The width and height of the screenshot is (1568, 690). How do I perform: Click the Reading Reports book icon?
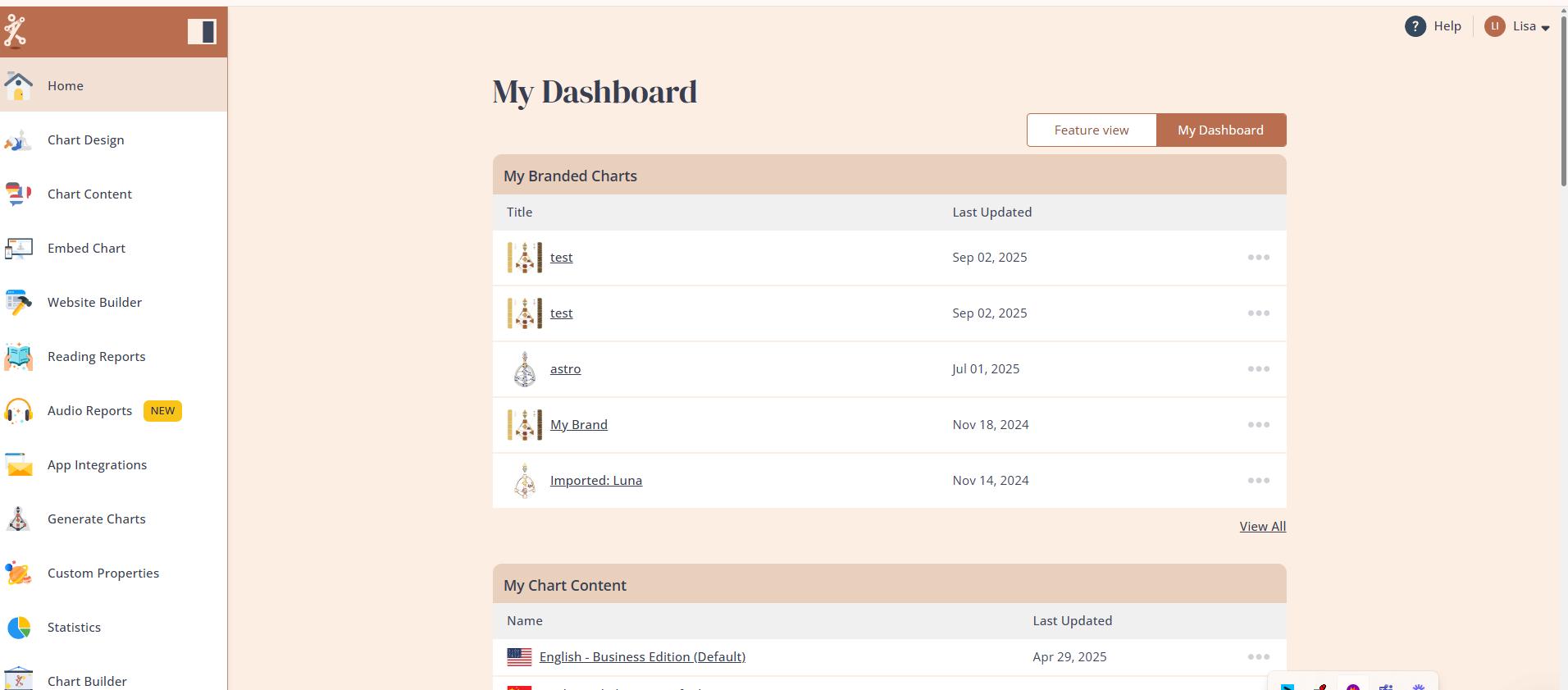point(18,357)
